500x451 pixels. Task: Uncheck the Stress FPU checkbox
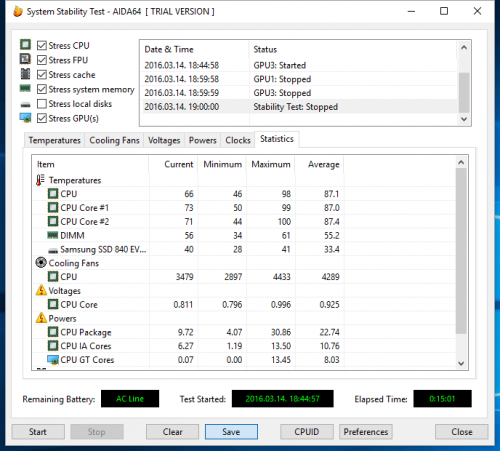click(x=42, y=60)
